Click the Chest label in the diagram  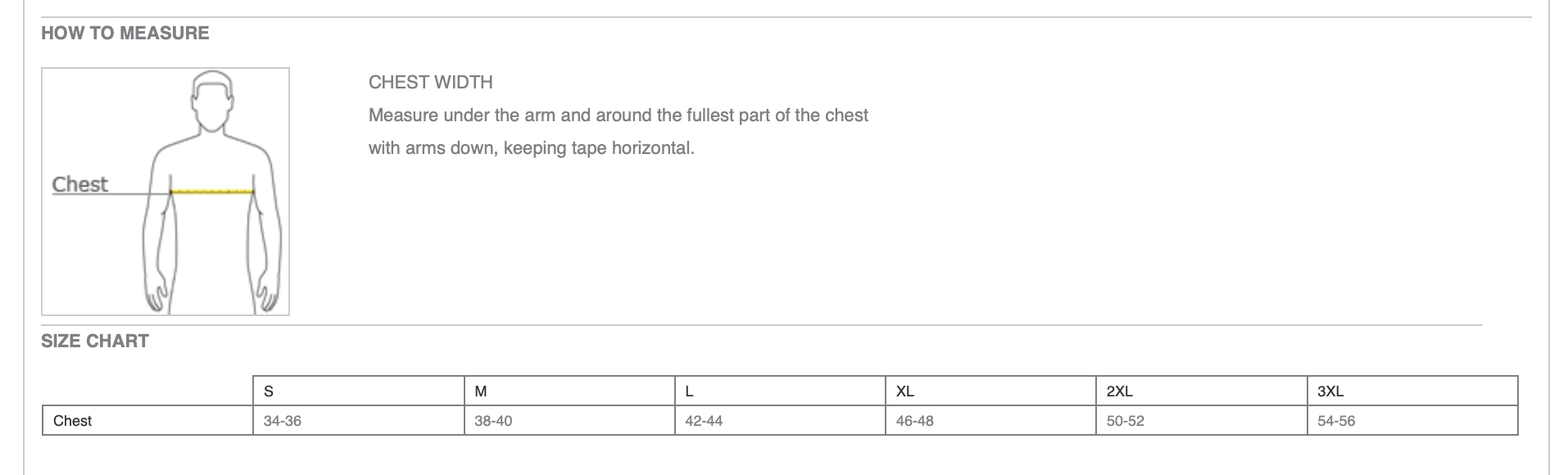pyautogui.click(x=79, y=184)
